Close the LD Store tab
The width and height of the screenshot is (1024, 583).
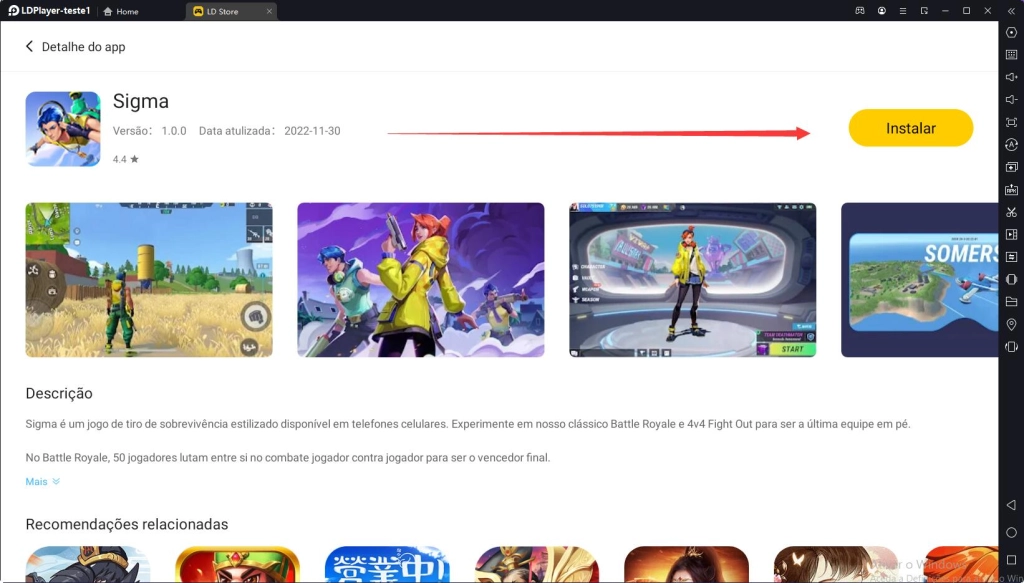click(269, 11)
